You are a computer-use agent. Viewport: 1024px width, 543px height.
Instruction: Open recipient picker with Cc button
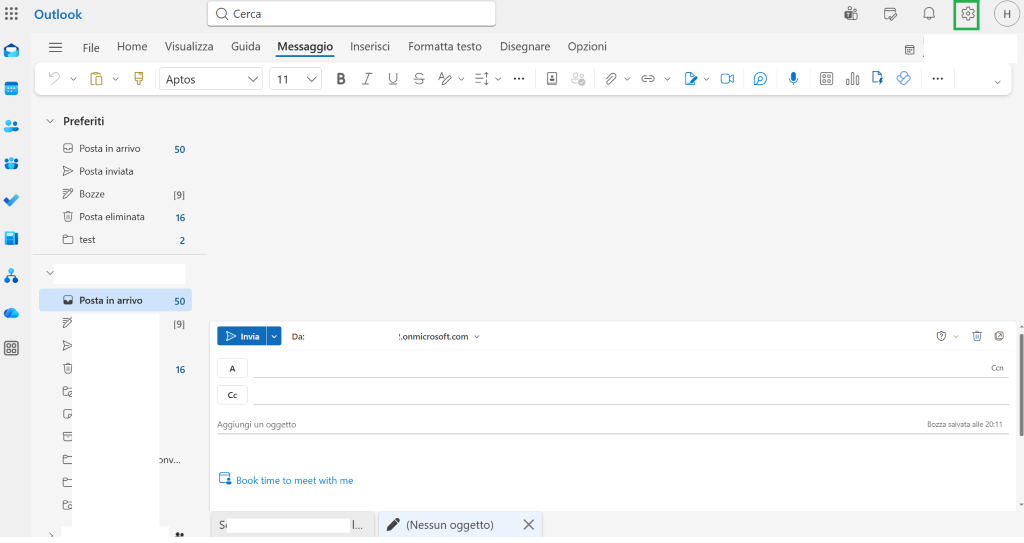[x=232, y=395]
